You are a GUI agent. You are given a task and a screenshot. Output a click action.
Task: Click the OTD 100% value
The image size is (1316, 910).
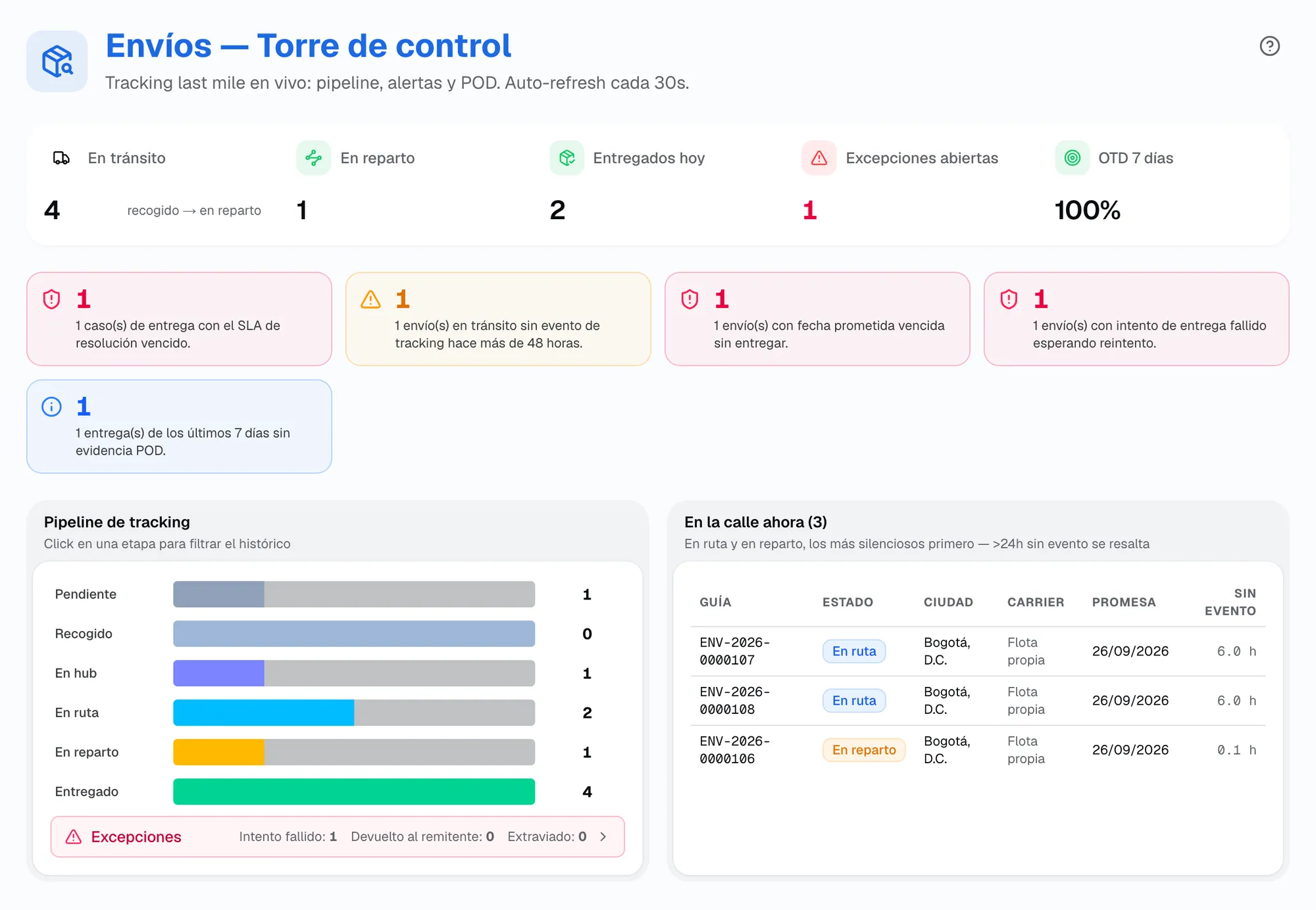click(x=1087, y=211)
